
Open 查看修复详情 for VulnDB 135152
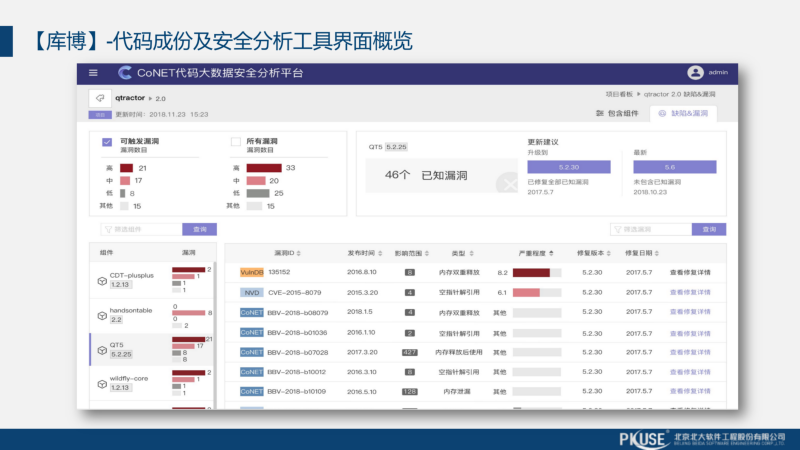coord(690,272)
